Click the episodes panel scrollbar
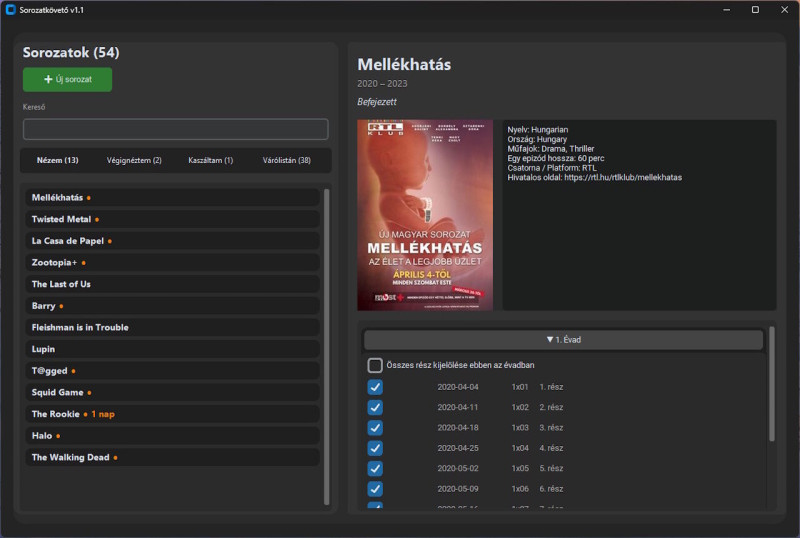This screenshot has width=800, height=538. [771, 384]
